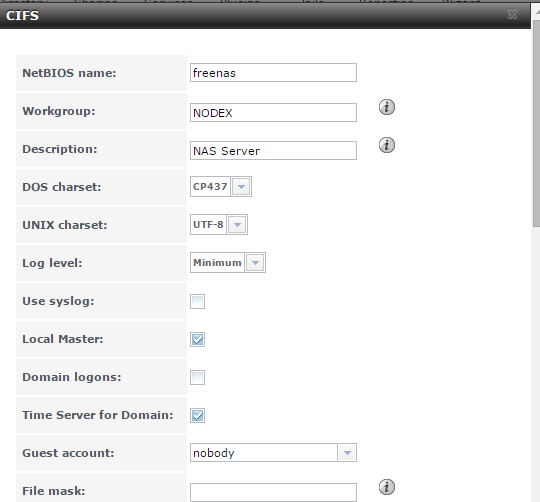The height and width of the screenshot is (502, 540).
Task: Open the Log level dropdown arrow
Action: coord(255,263)
